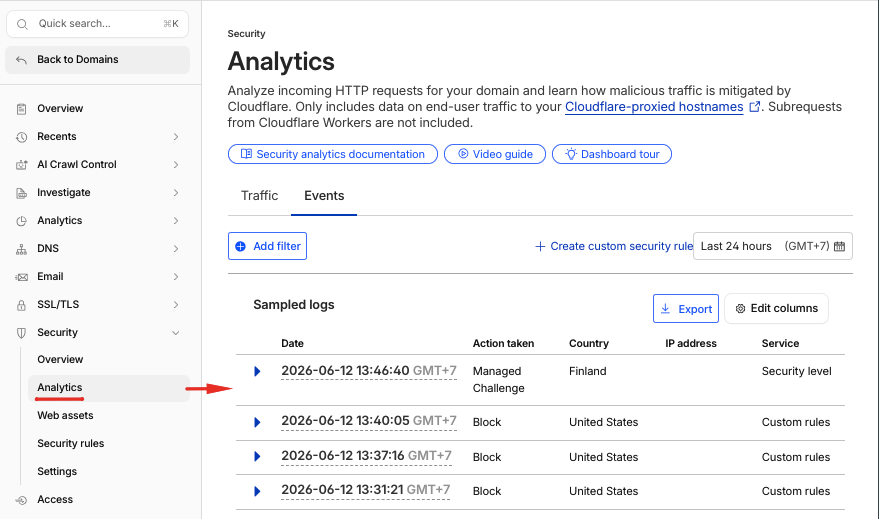Click the Investigate icon in sidebar
Image resolution: width=879 pixels, height=519 pixels.
(x=21, y=193)
